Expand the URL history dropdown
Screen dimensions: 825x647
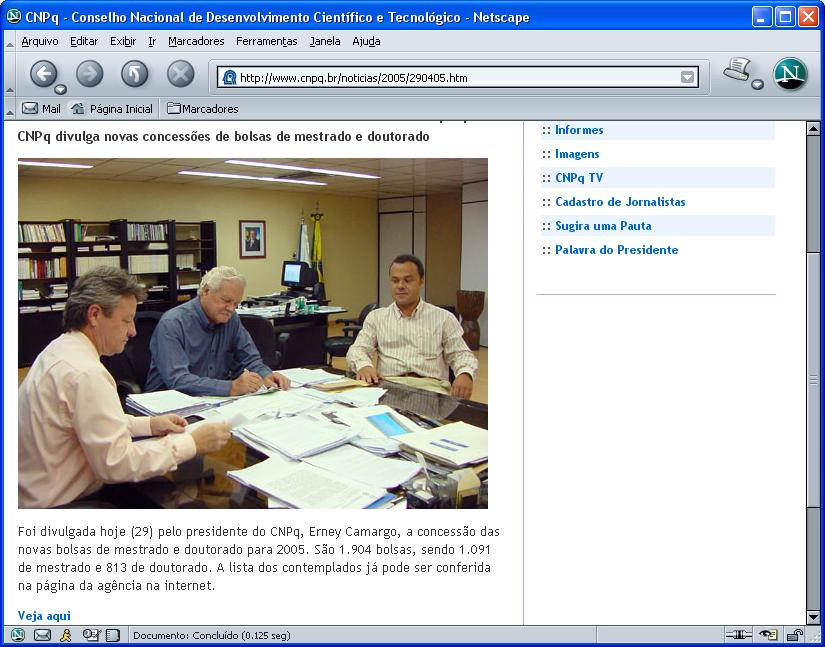point(688,78)
